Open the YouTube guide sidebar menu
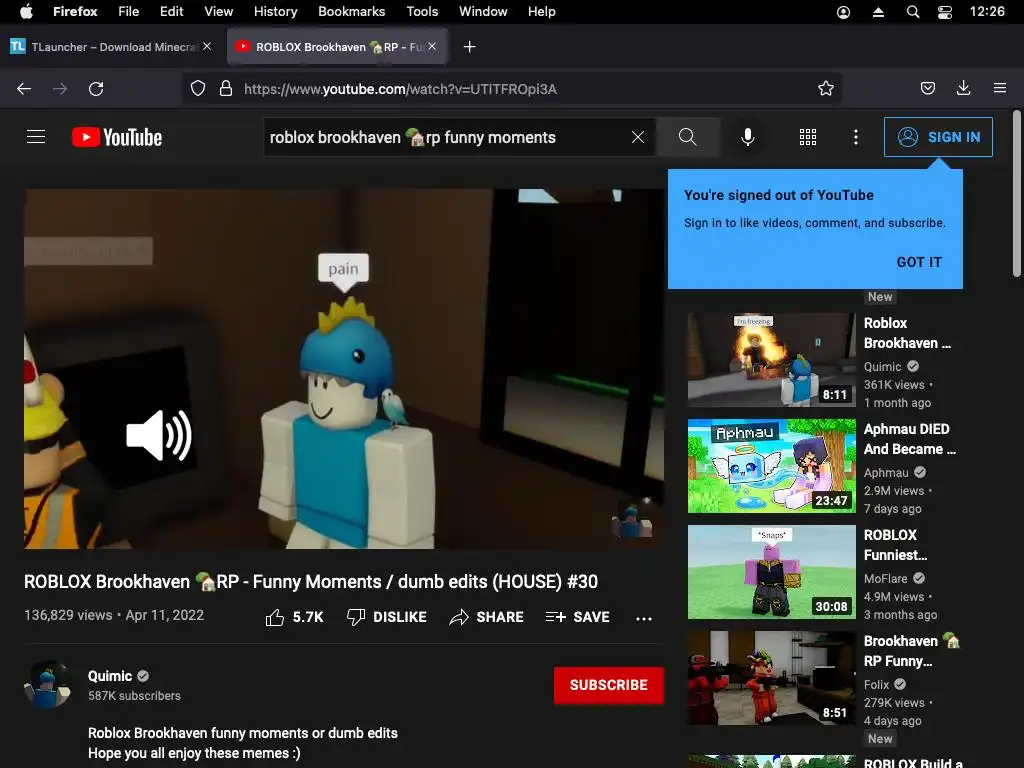This screenshot has width=1024, height=768. tap(36, 137)
